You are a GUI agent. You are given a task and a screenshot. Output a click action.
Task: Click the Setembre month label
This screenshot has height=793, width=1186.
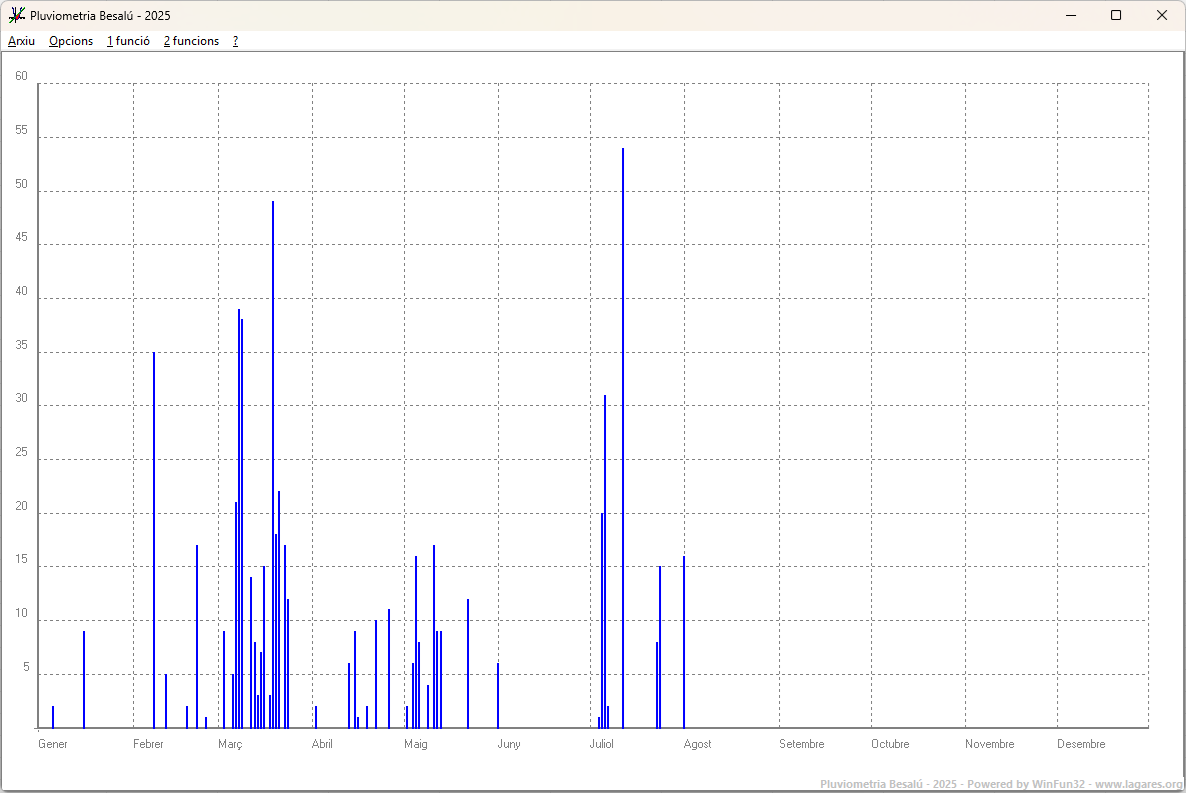click(x=802, y=744)
